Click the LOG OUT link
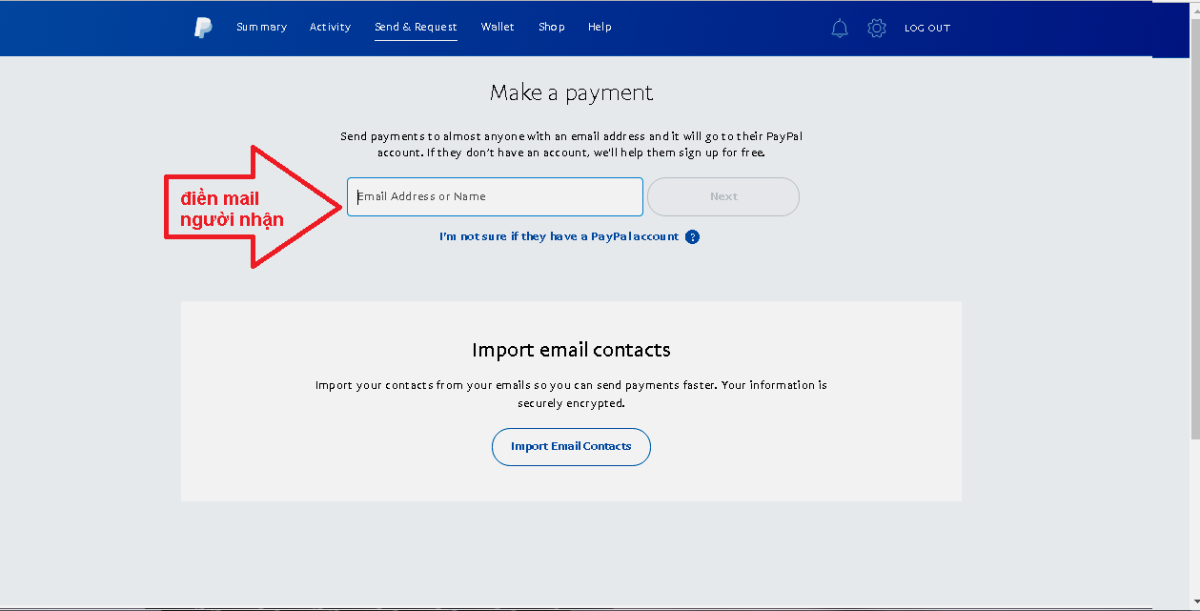Screen dimensions: 1200x611 tap(927, 28)
